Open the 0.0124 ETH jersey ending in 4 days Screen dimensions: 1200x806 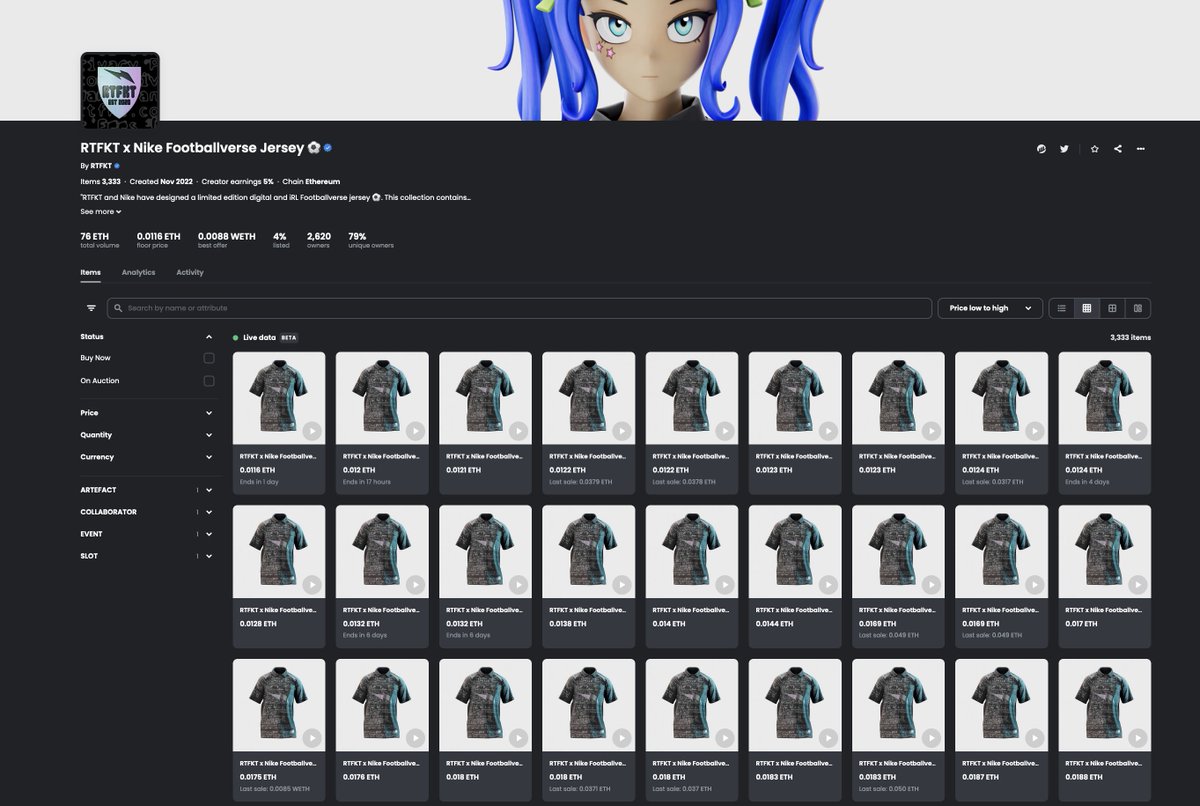1104,422
